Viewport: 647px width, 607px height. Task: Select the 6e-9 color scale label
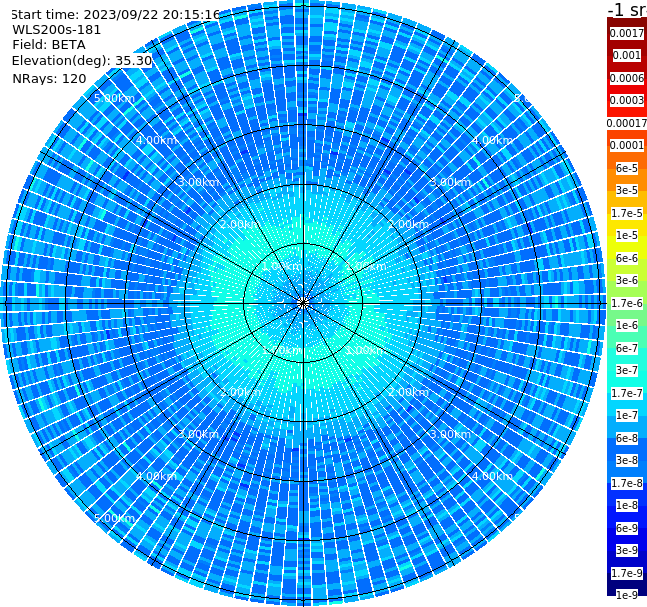click(627, 528)
